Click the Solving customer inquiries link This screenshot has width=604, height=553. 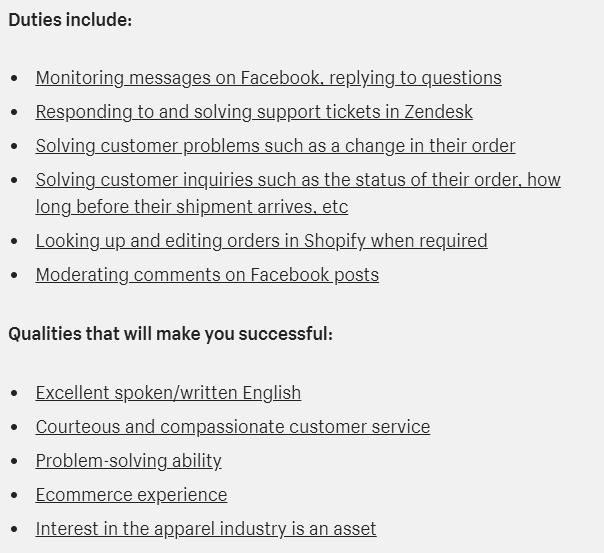[x=298, y=180]
